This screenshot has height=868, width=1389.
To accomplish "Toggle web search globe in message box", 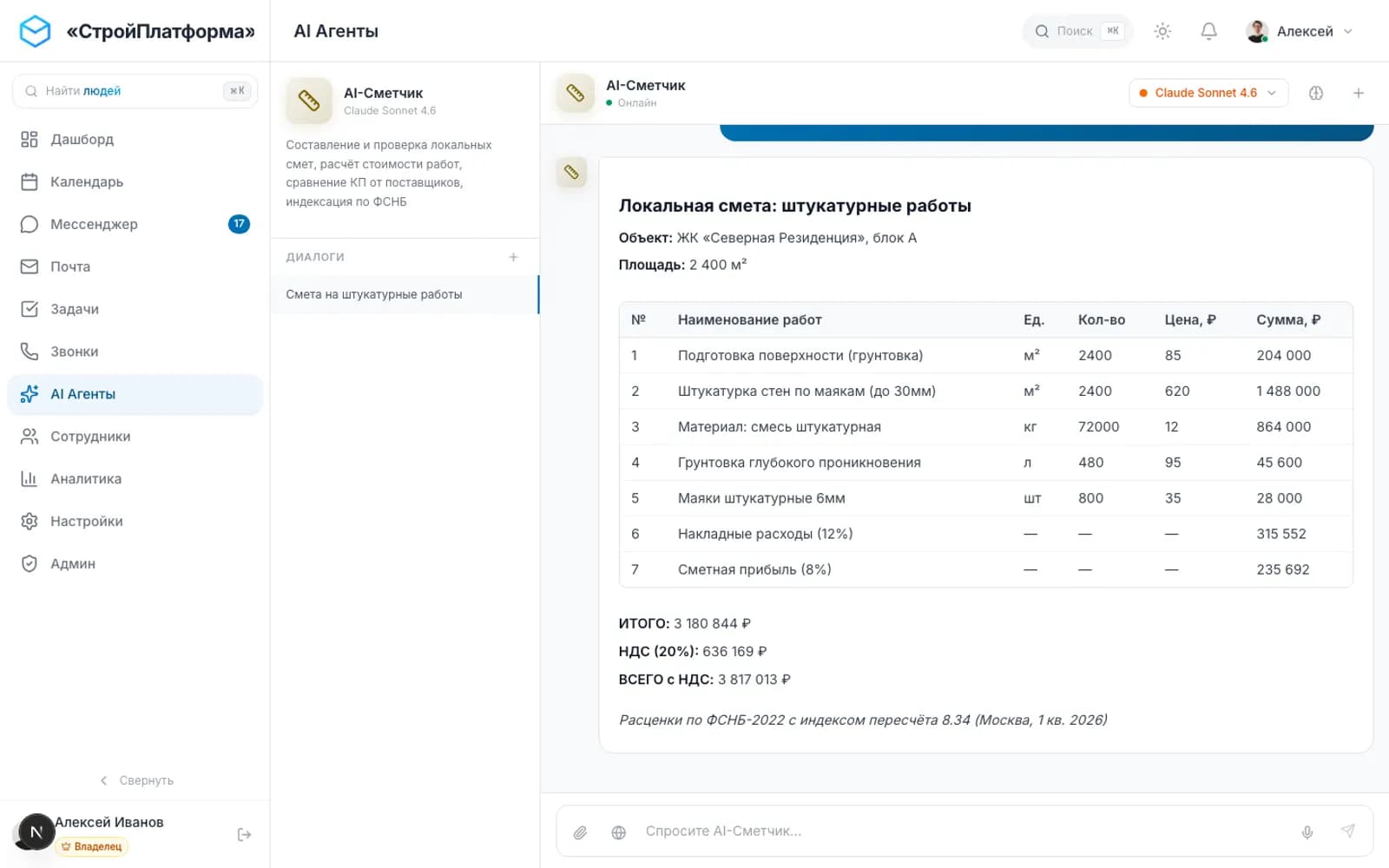I will point(618,832).
